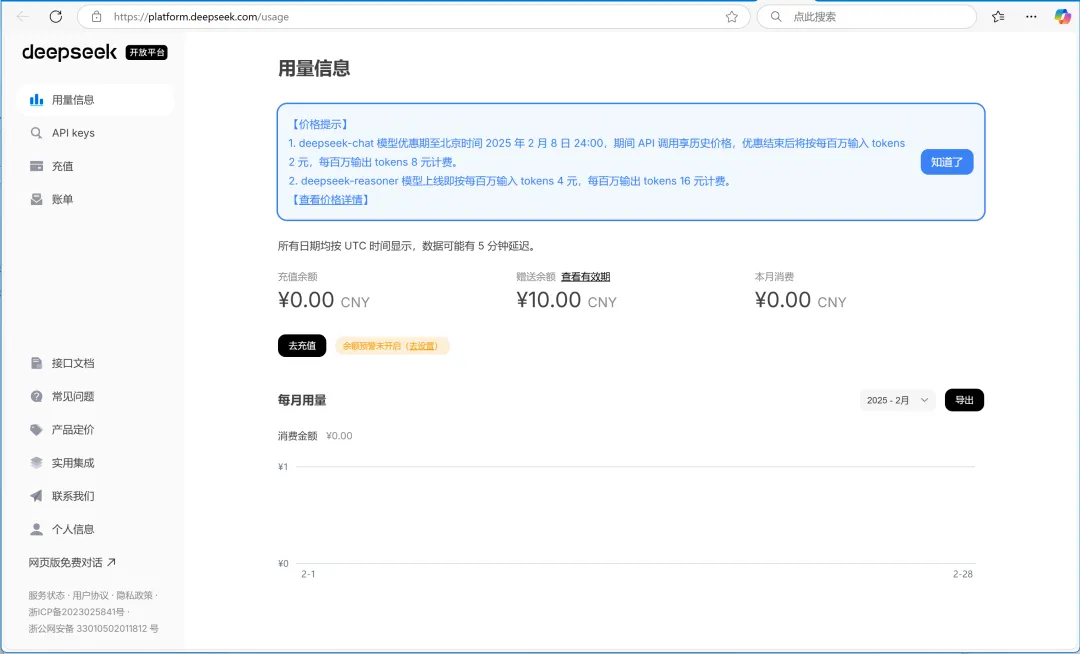Click the 本月消费 label

pyautogui.click(x=774, y=277)
